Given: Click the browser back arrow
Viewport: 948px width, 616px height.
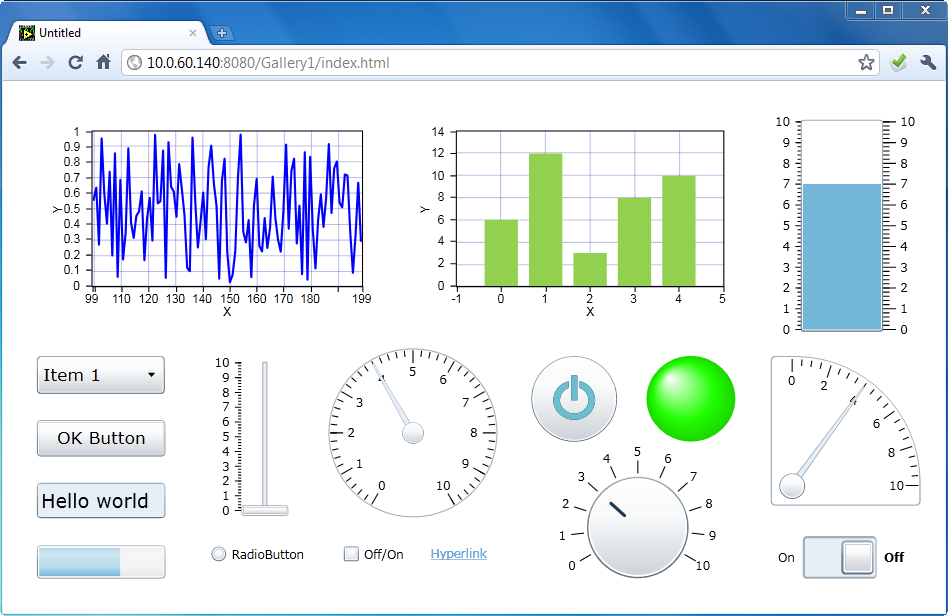Looking at the screenshot, I should (19, 63).
